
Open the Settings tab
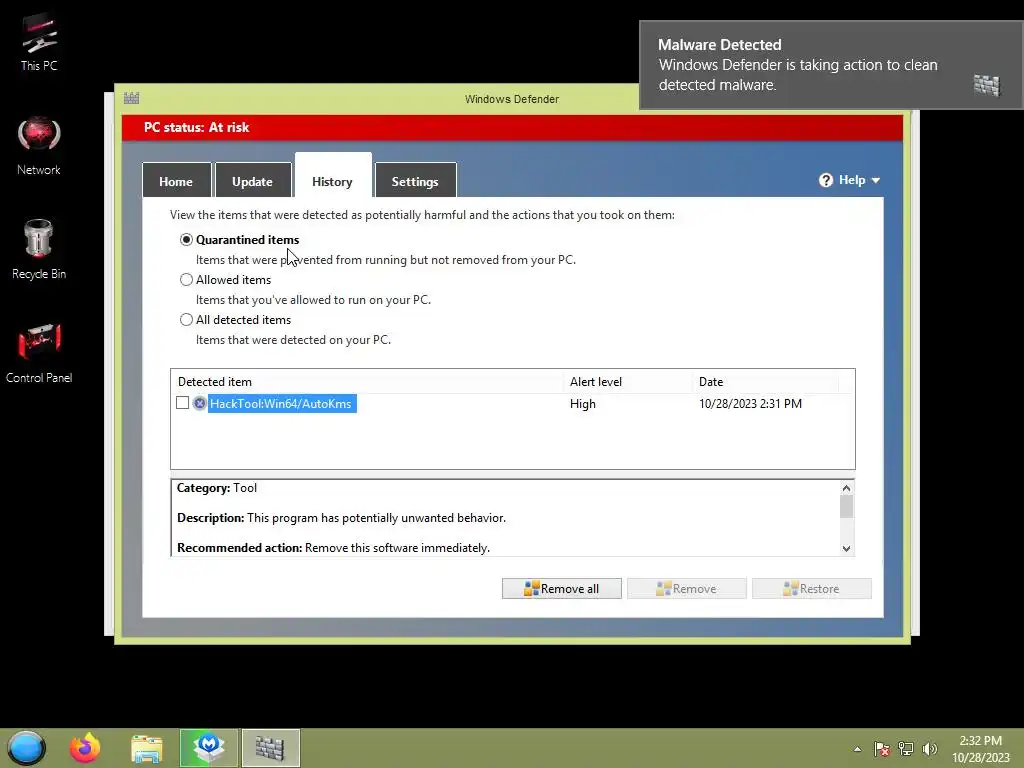(415, 181)
